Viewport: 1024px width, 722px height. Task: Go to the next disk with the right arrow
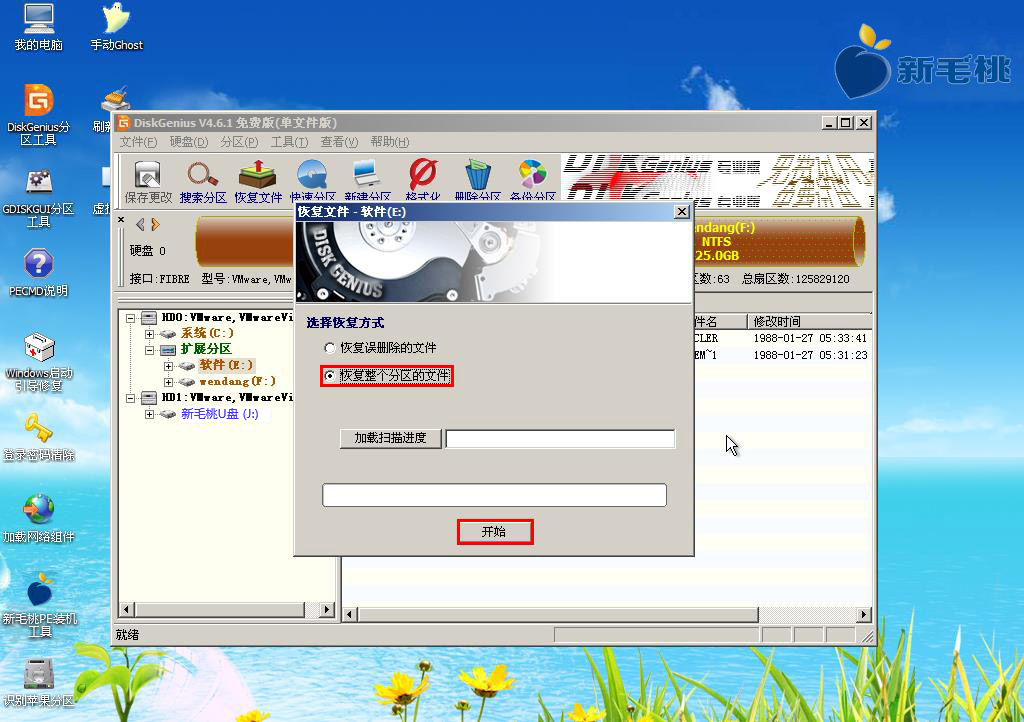click(155, 225)
